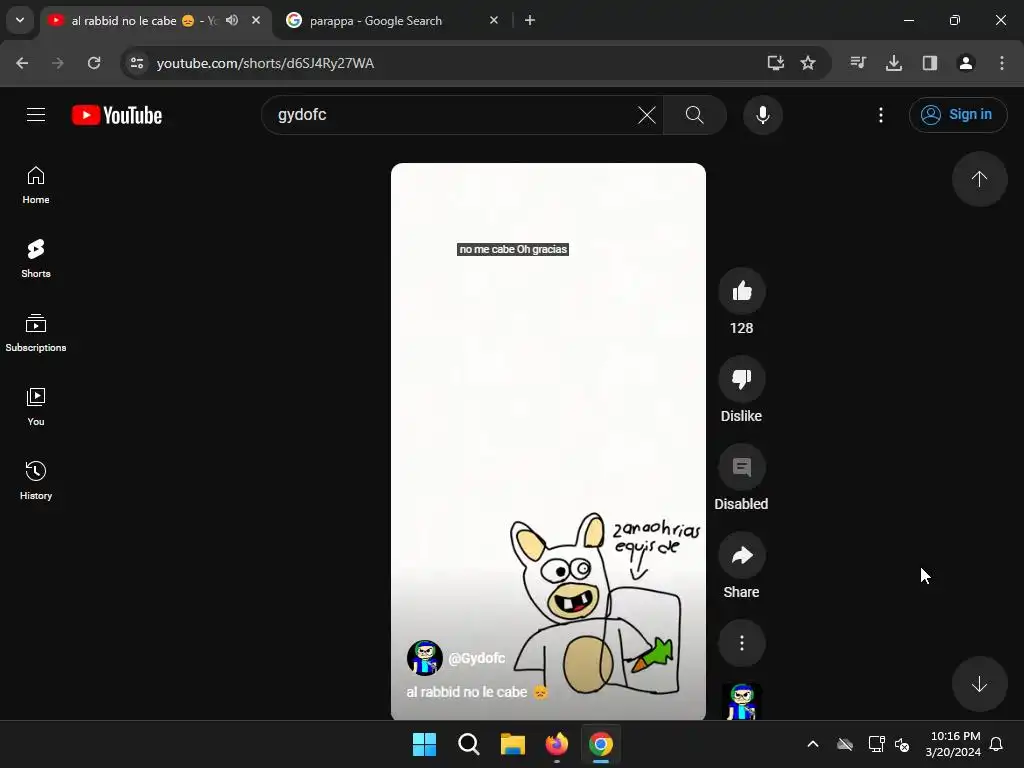Open History in the sidebar
Screen dimensions: 1024x768
[36, 481]
